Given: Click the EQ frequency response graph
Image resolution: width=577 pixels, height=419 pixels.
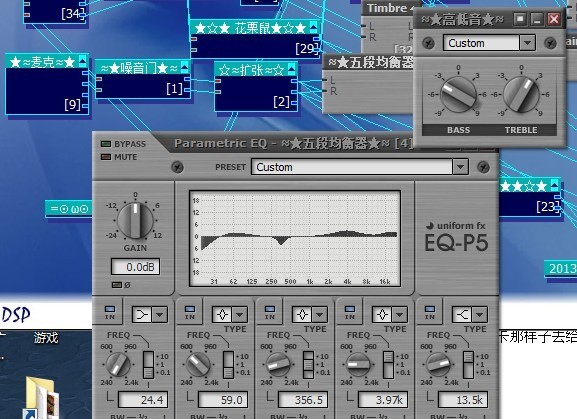Looking at the screenshot, I should (x=295, y=238).
